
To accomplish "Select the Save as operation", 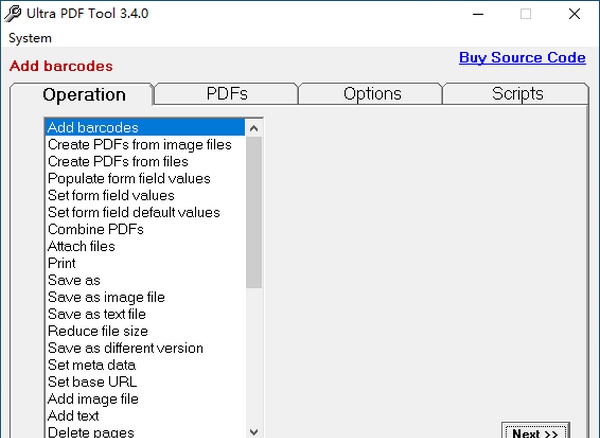I will (145, 280).
